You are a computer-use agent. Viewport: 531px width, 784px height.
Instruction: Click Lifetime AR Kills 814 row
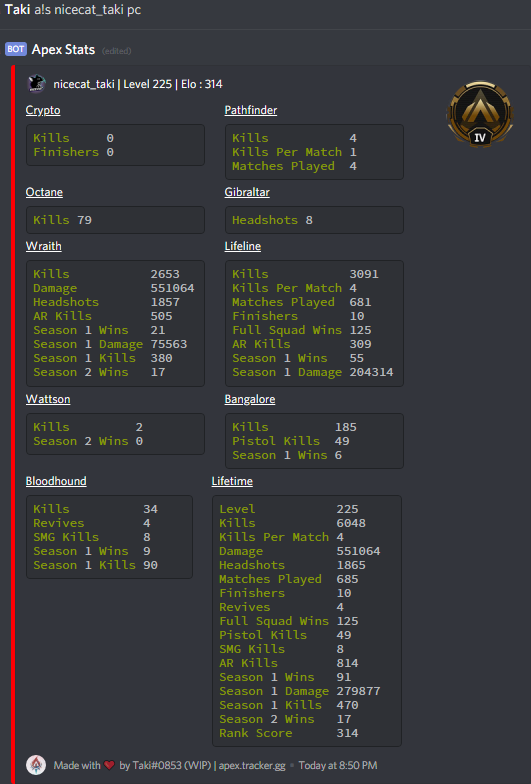coord(288,663)
